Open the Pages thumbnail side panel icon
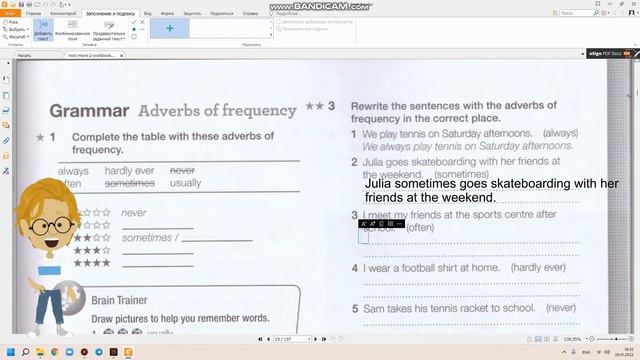 6,96
